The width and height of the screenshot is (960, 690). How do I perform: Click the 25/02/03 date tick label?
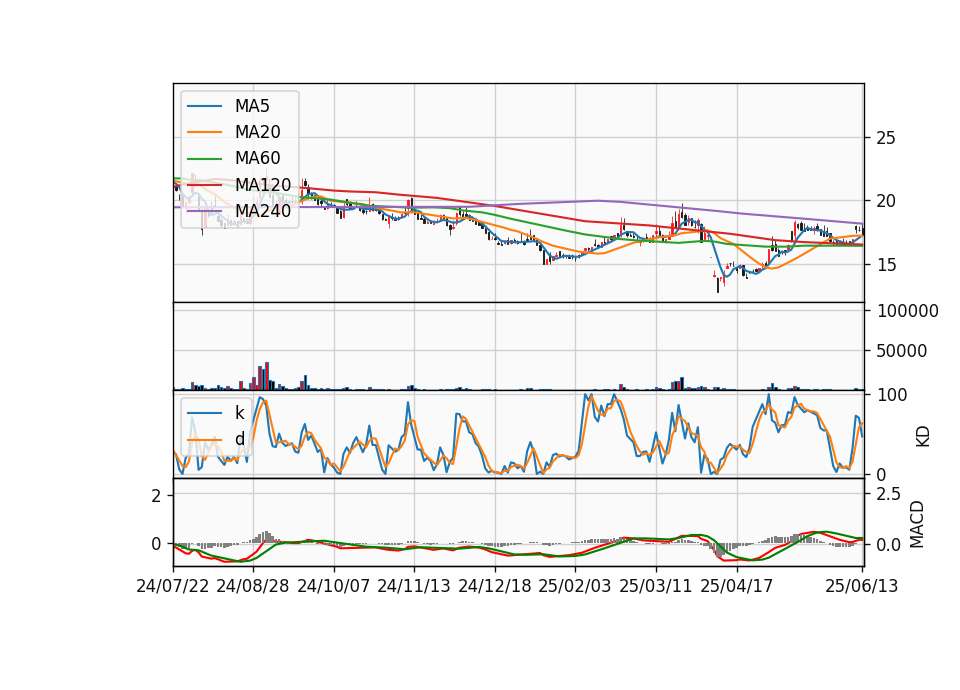click(575, 586)
